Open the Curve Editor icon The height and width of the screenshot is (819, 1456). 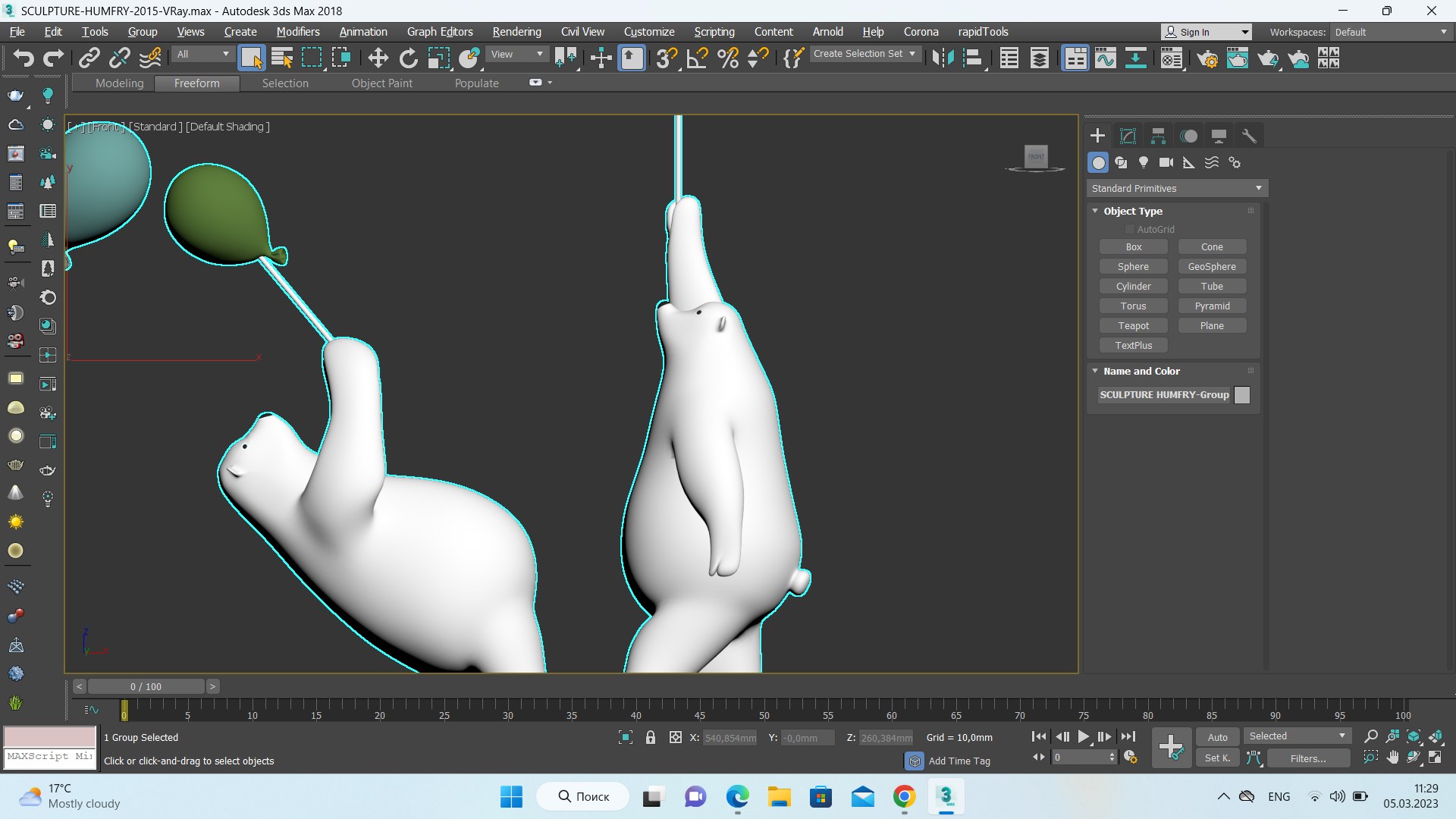(1105, 58)
